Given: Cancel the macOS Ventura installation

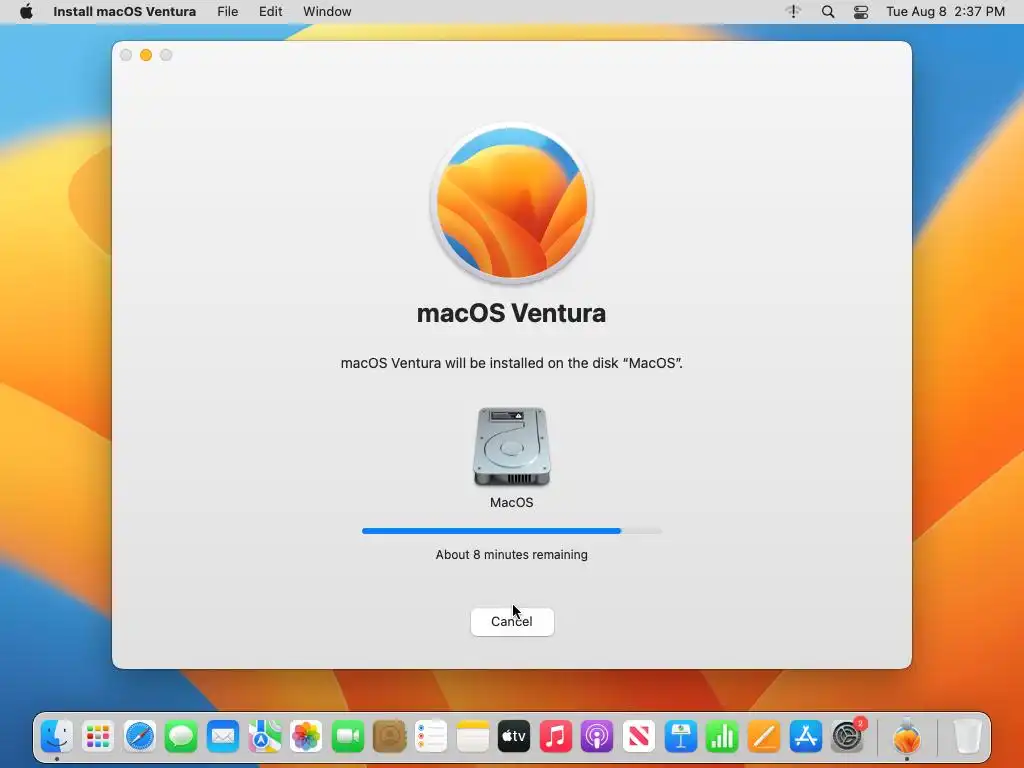Looking at the screenshot, I should 512,622.
